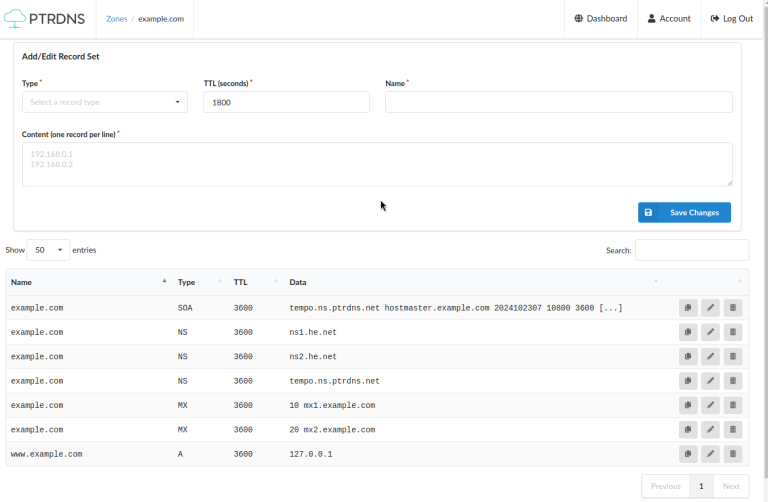Image resolution: width=768 pixels, height=502 pixels.
Task: Select the 127.0.0.1 data cell
Action: (311, 454)
